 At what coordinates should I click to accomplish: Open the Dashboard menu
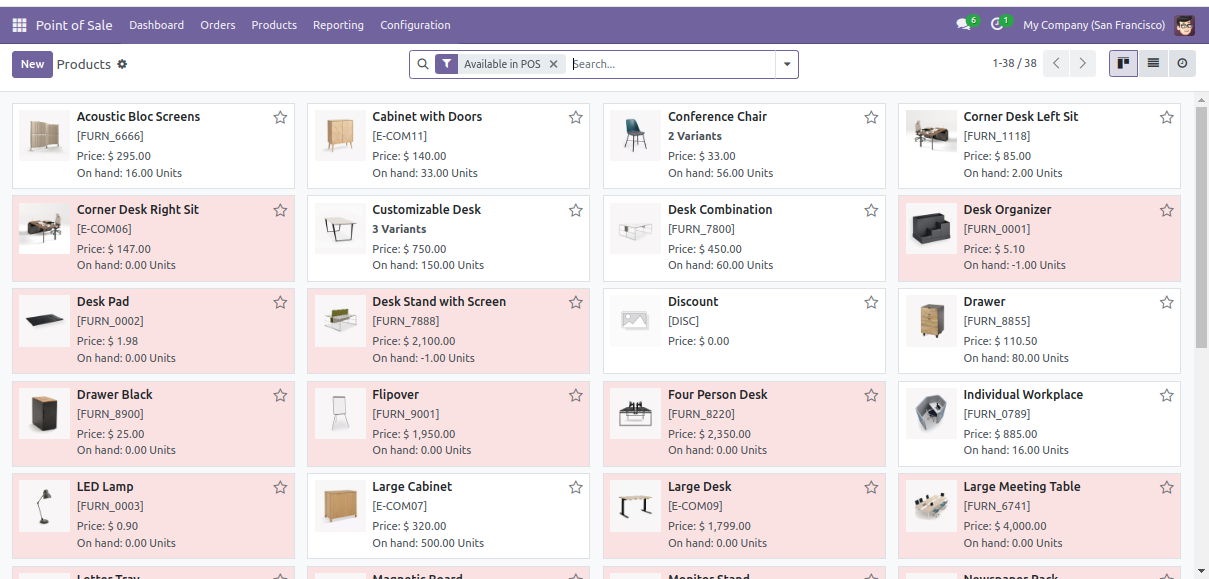[x=156, y=25]
